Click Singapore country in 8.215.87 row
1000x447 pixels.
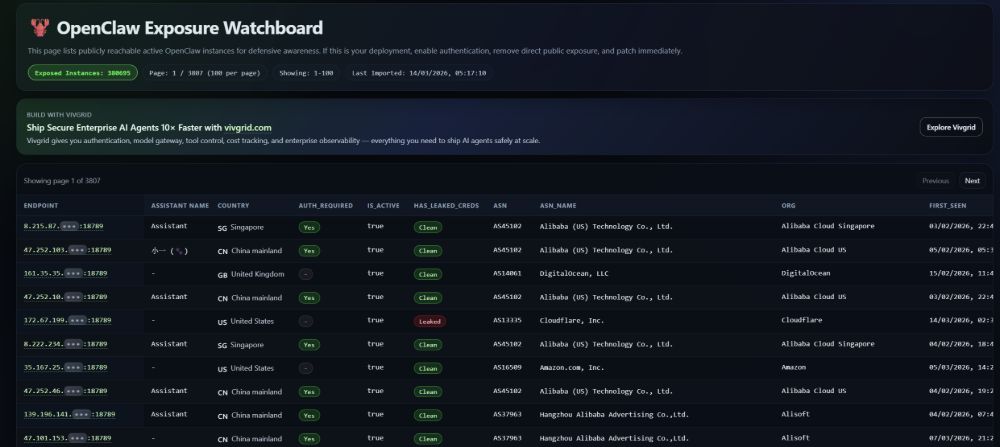tap(240, 228)
